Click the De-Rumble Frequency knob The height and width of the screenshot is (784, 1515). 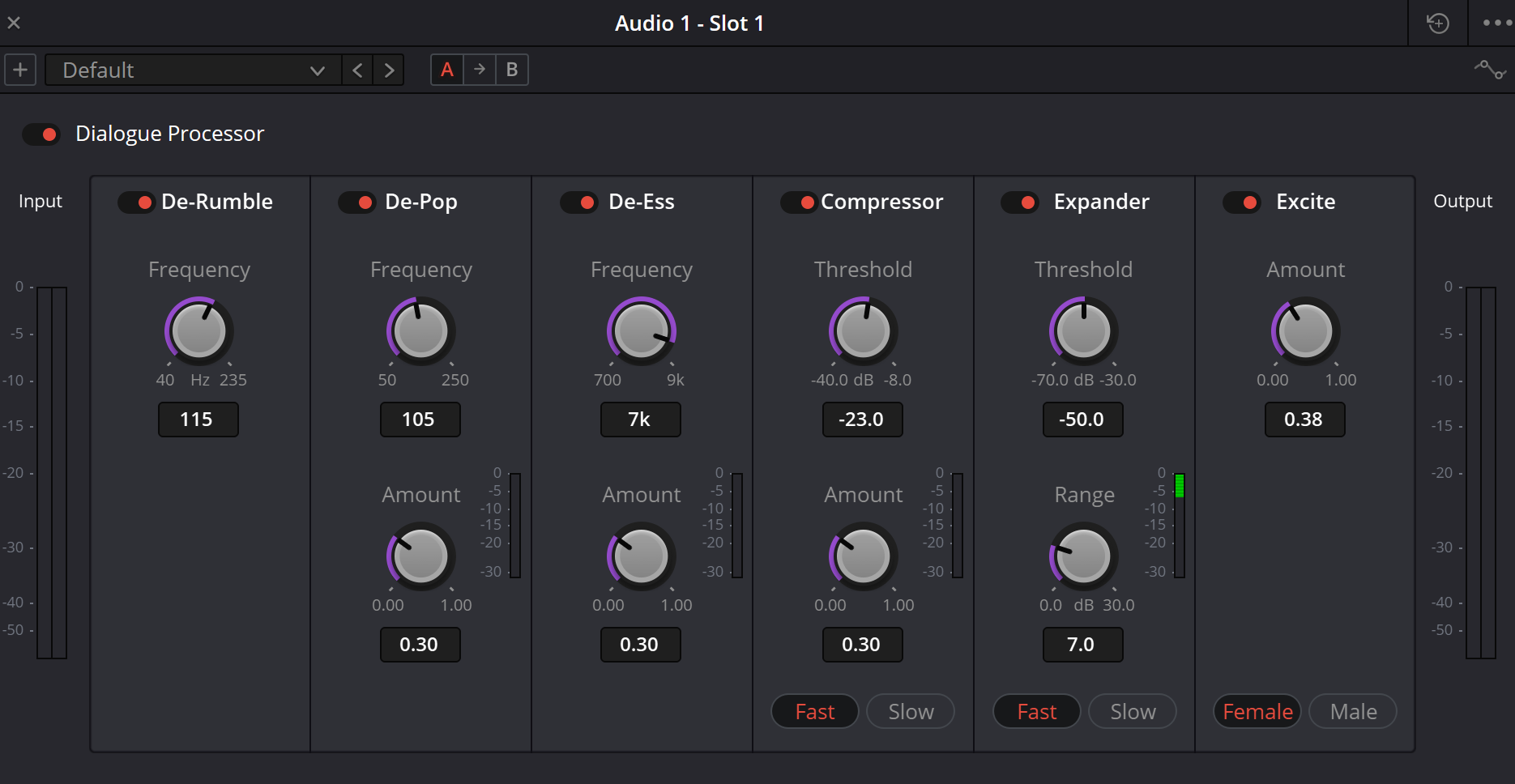[199, 330]
